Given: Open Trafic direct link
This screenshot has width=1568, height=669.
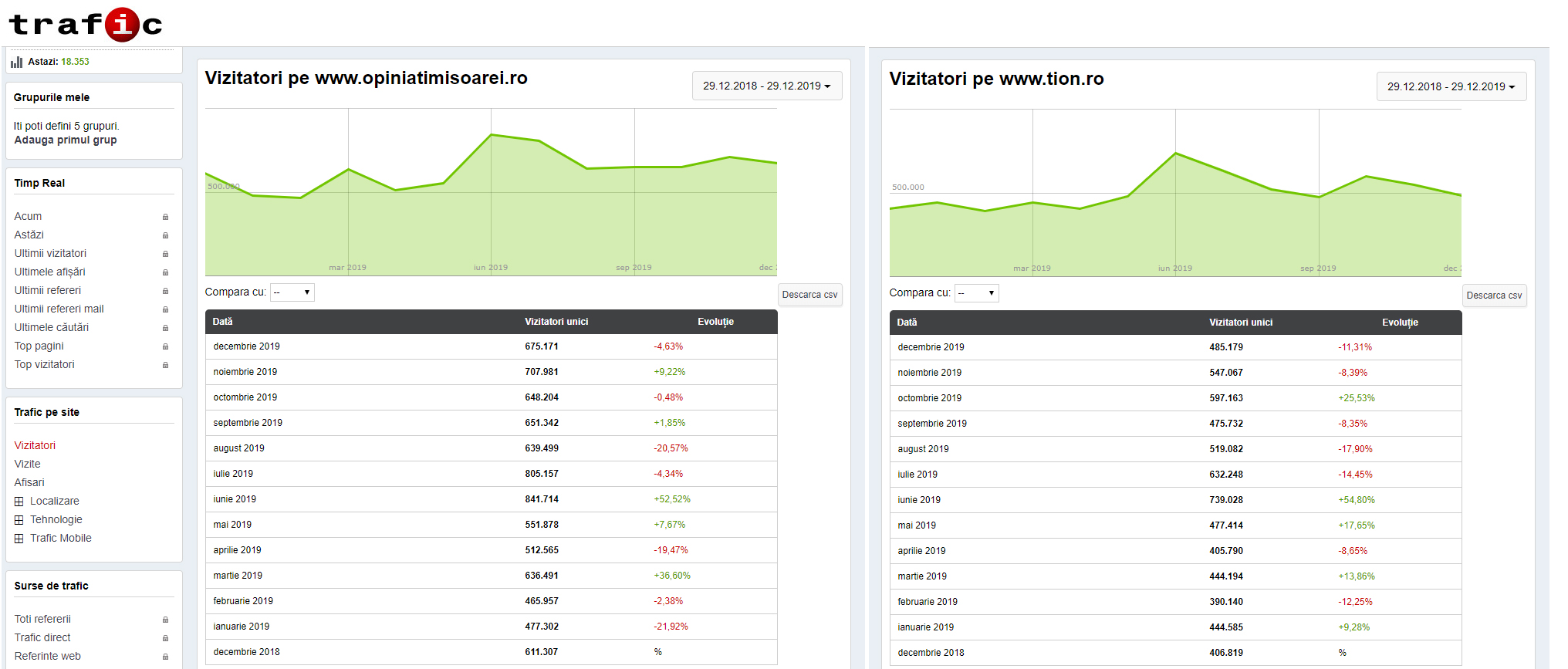Looking at the screenshot, I should 42,637.
